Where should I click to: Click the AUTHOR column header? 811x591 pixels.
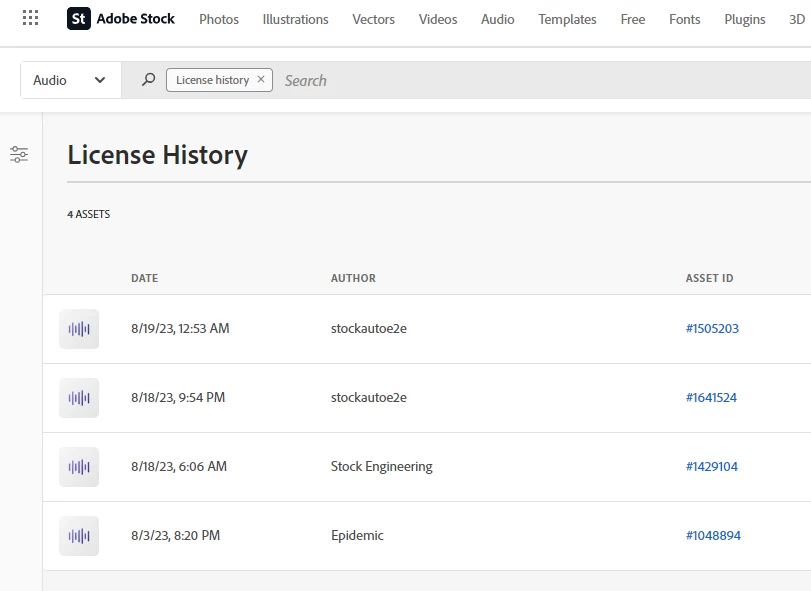pyautogui.click(x=353, y=278)
